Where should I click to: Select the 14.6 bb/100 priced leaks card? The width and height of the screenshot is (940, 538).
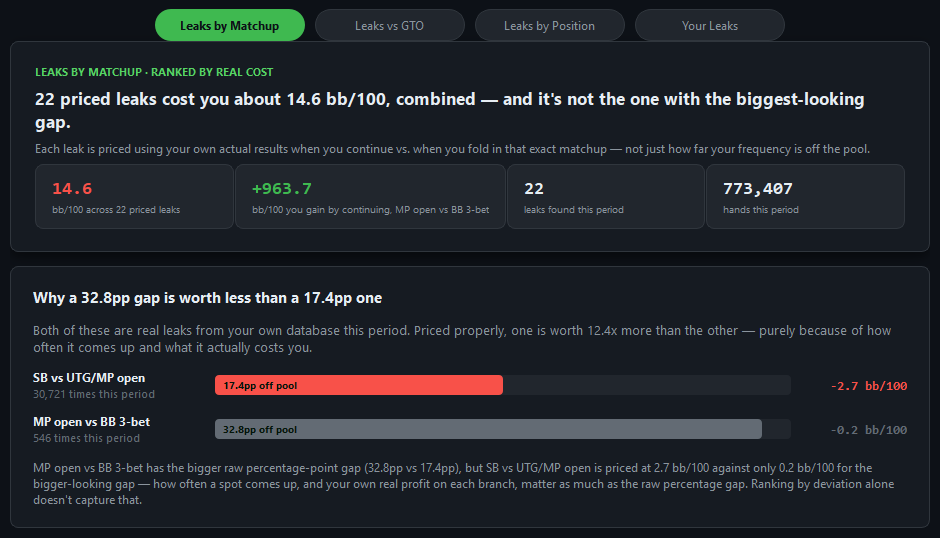(x=134, y=197)
